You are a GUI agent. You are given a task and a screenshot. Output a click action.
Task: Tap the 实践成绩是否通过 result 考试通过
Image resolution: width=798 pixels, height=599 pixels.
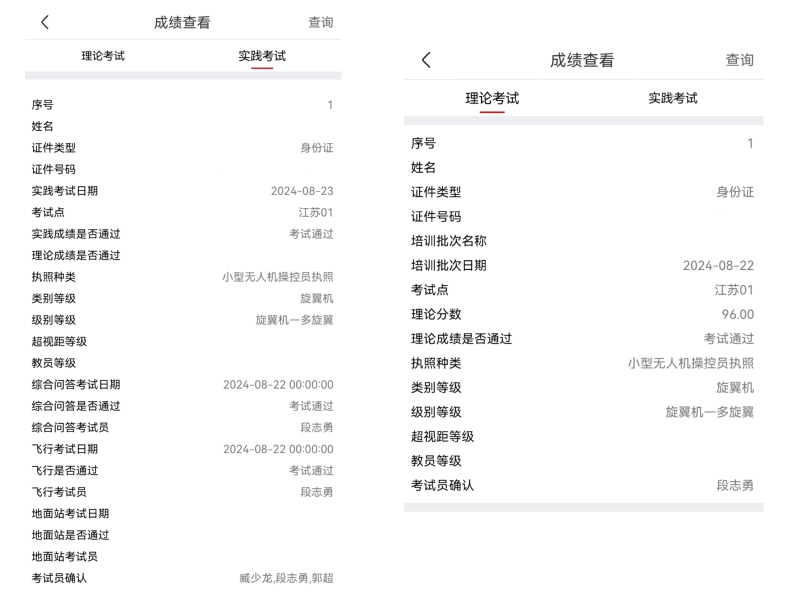(x=311, y=234)
